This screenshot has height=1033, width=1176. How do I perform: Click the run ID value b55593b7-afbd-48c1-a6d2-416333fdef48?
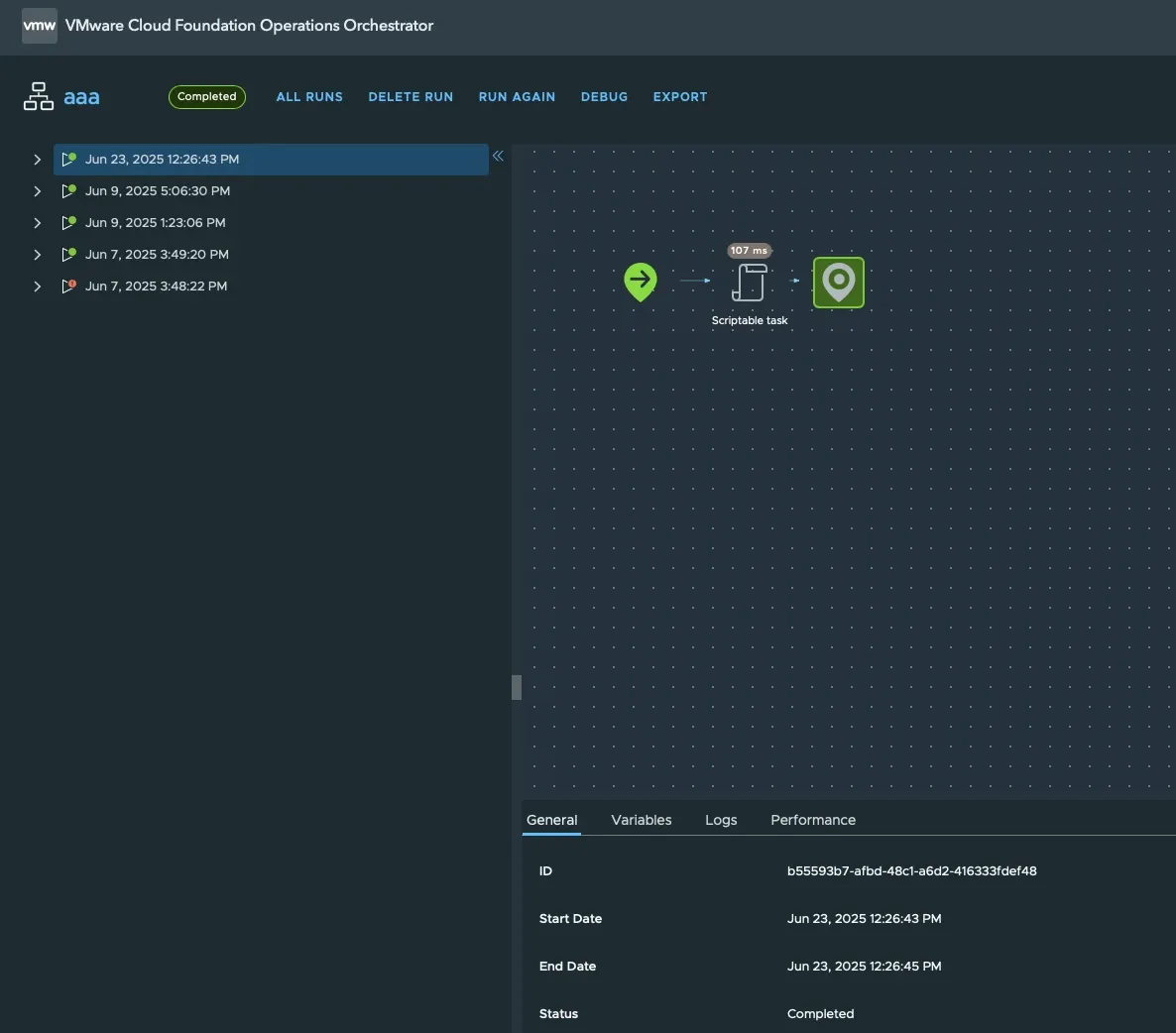912,871
